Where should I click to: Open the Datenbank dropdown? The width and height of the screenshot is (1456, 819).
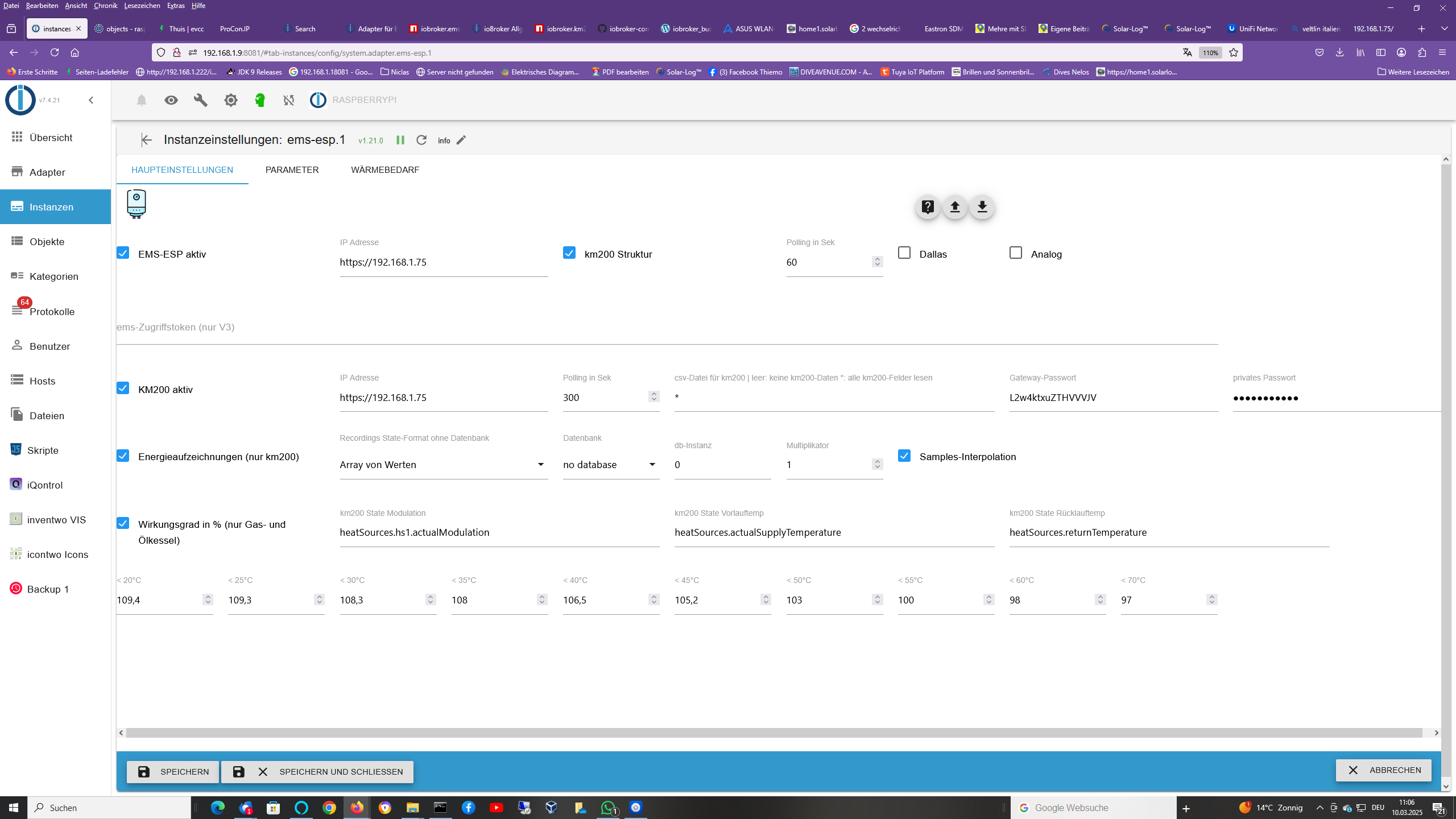pyautogui.click(x=610, y=465)
